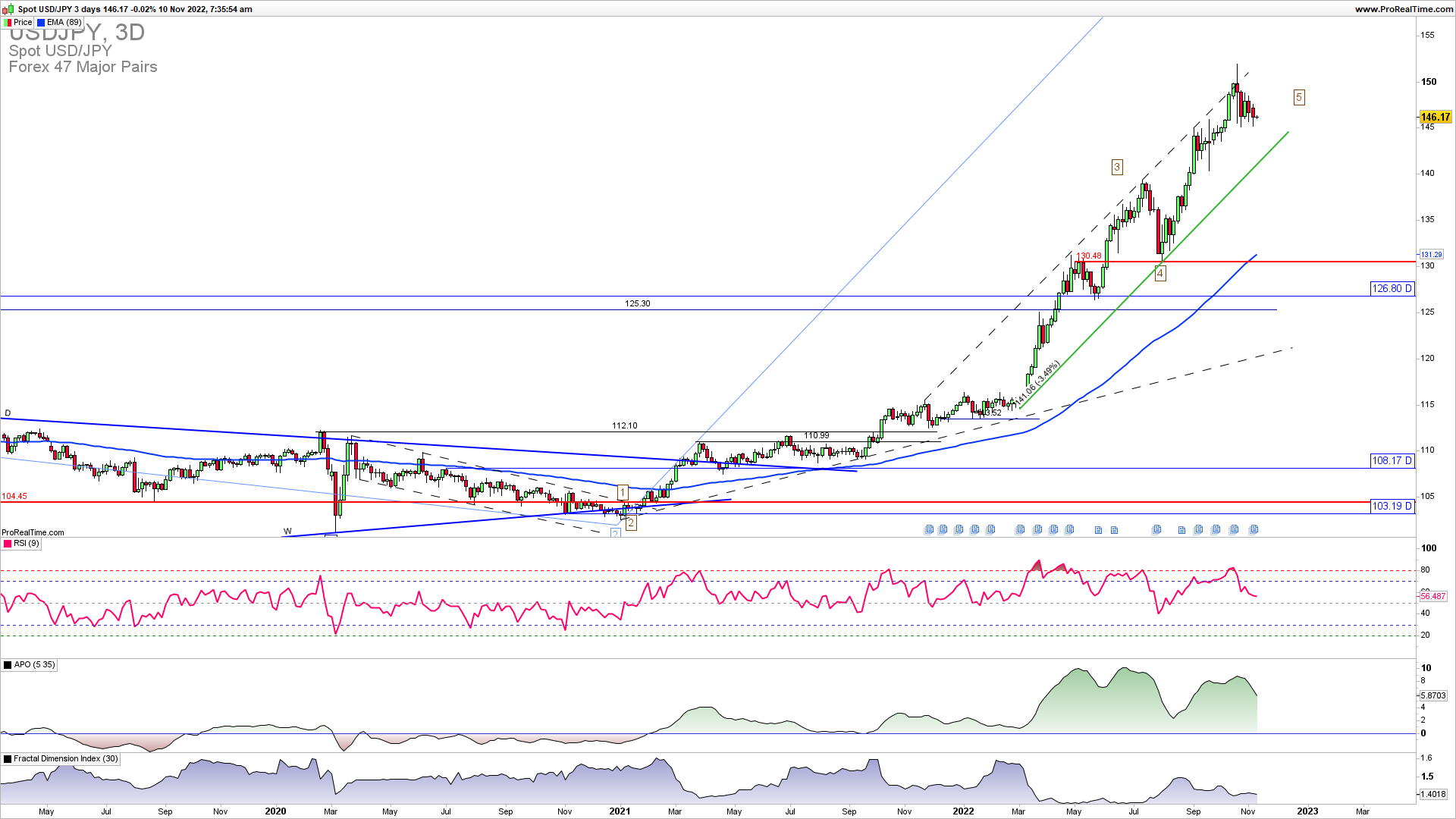Click the 125.30 line label

click(637, 303)
